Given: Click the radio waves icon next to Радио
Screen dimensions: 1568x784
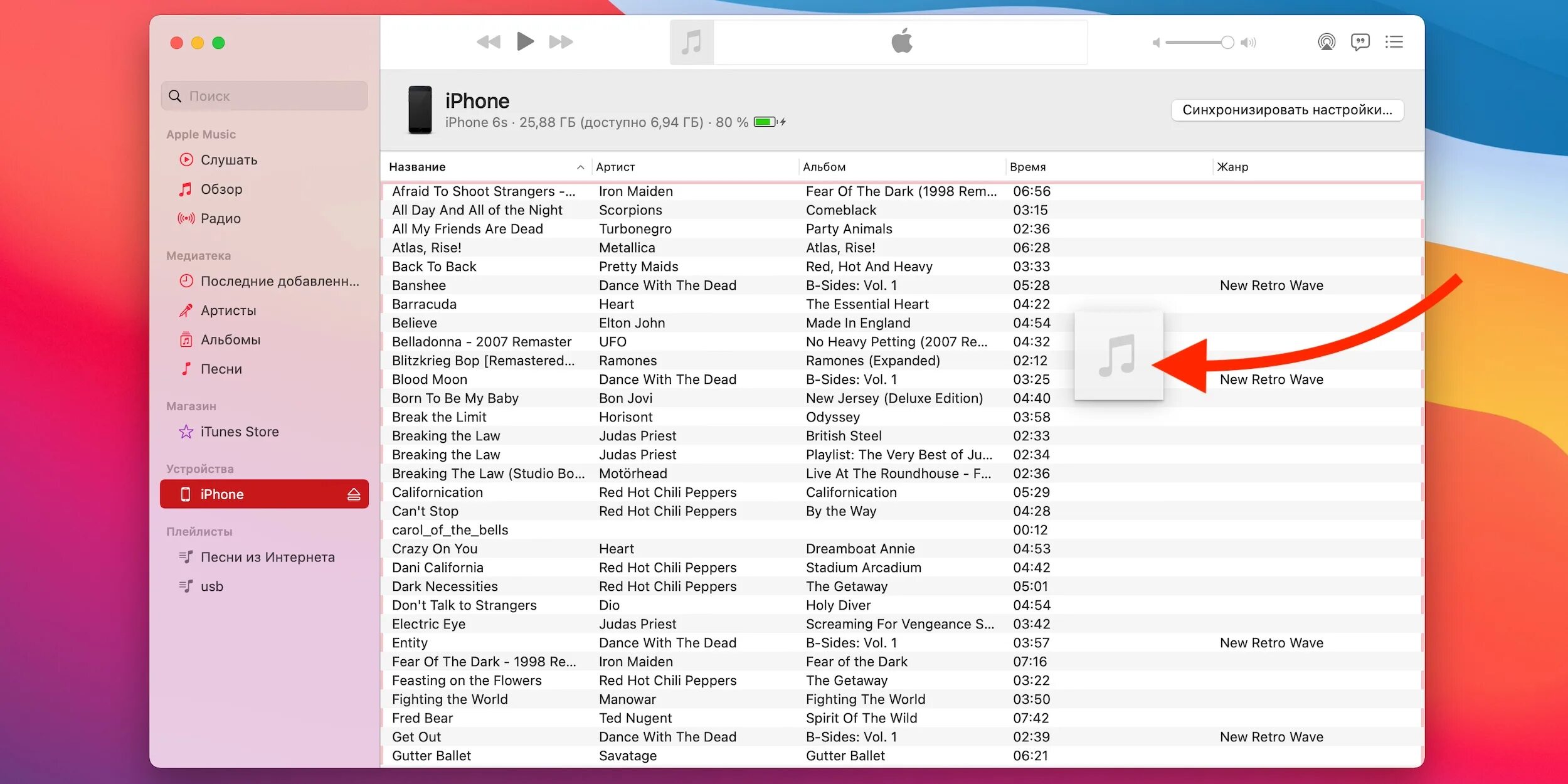Looking at the screenshot, I should [186, 218].
